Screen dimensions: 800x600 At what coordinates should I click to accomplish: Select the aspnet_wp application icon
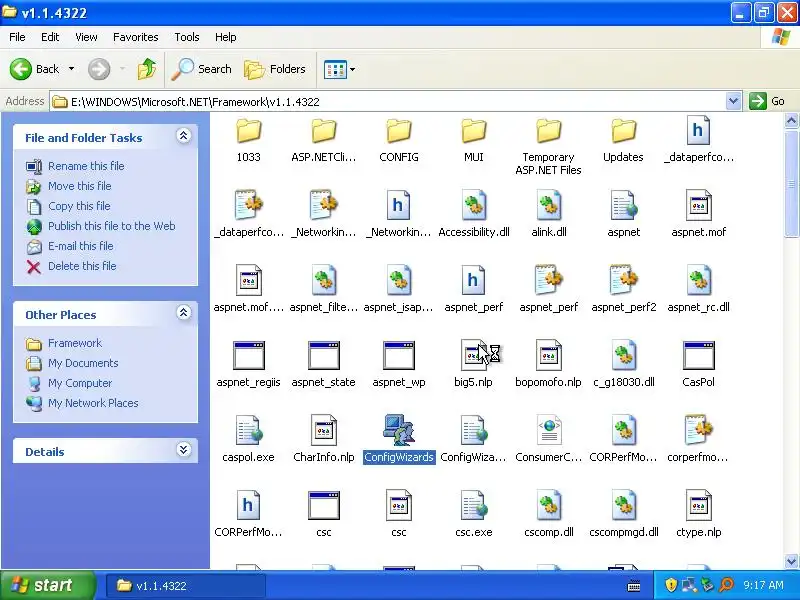tap(399, 355)
